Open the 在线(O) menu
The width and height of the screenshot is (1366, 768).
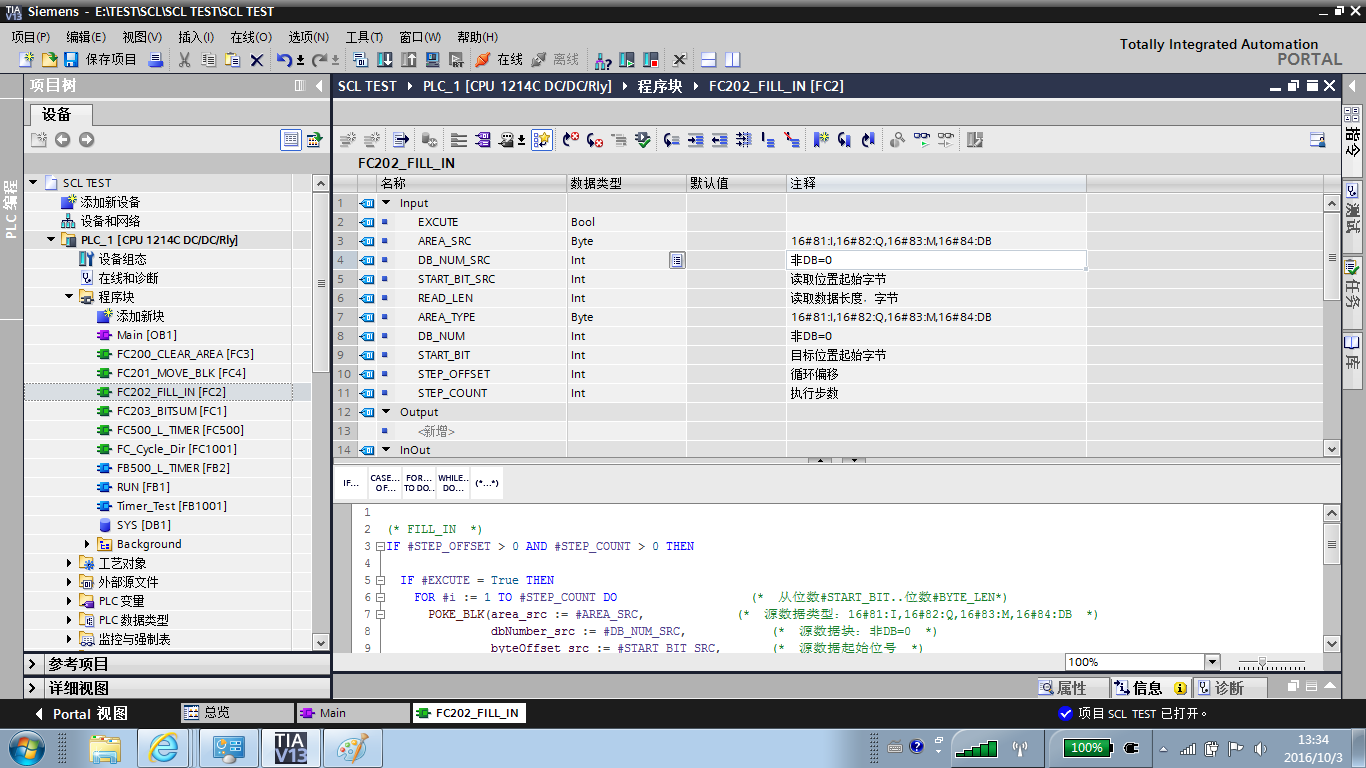[250, 36]
